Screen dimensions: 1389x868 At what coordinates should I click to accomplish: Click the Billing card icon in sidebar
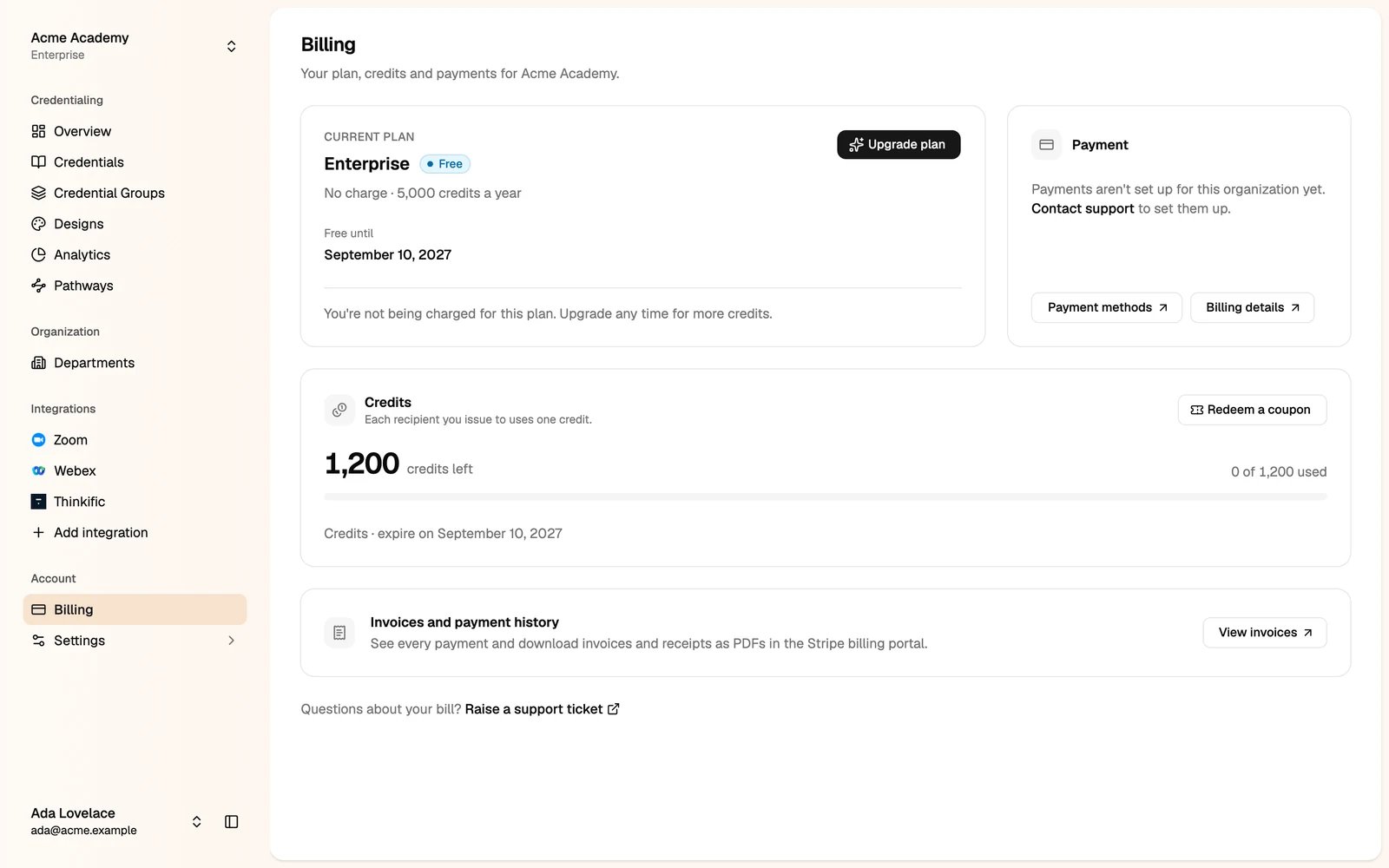[38, 609]
